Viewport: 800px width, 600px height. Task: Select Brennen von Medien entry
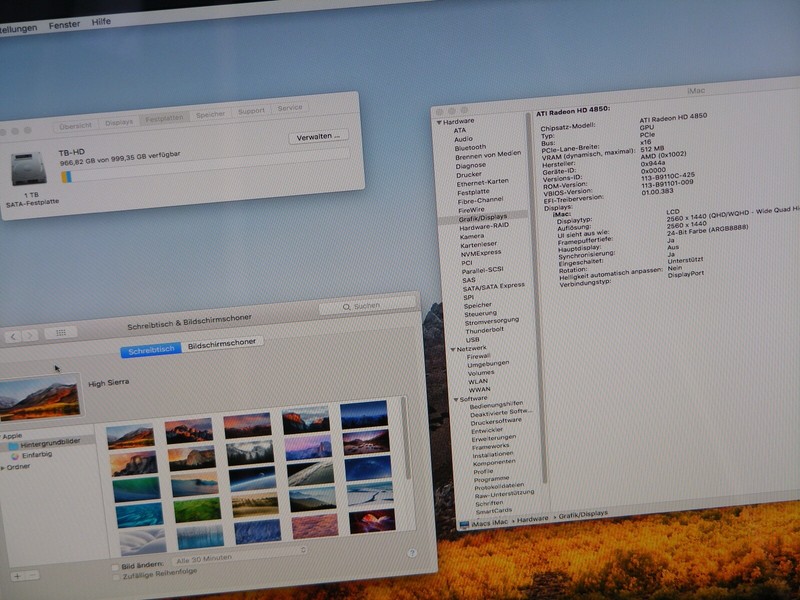488,156
